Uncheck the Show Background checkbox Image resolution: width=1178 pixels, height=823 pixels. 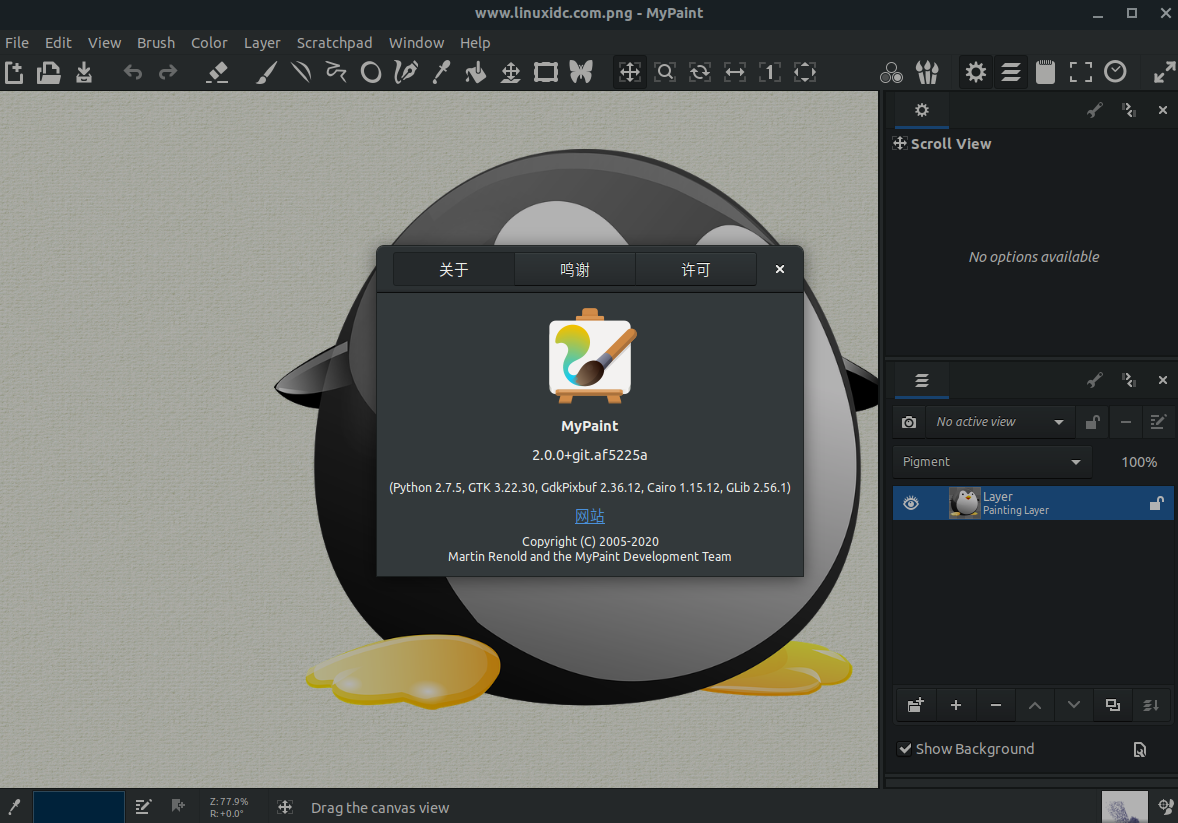pos(905,749)
